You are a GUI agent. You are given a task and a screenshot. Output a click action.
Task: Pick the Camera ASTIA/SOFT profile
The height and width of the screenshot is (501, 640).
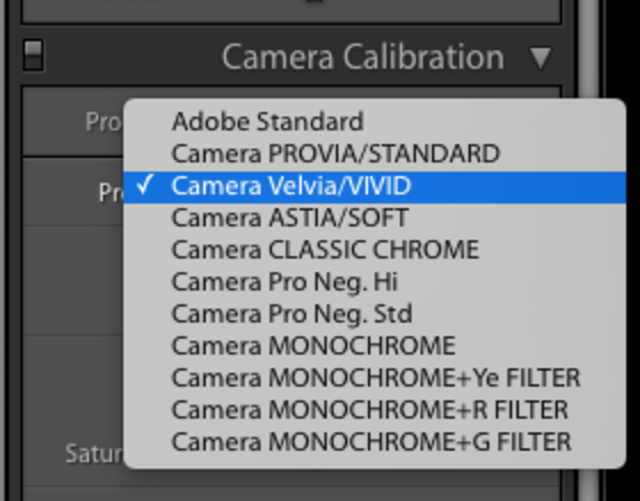[x=289, y=218]
